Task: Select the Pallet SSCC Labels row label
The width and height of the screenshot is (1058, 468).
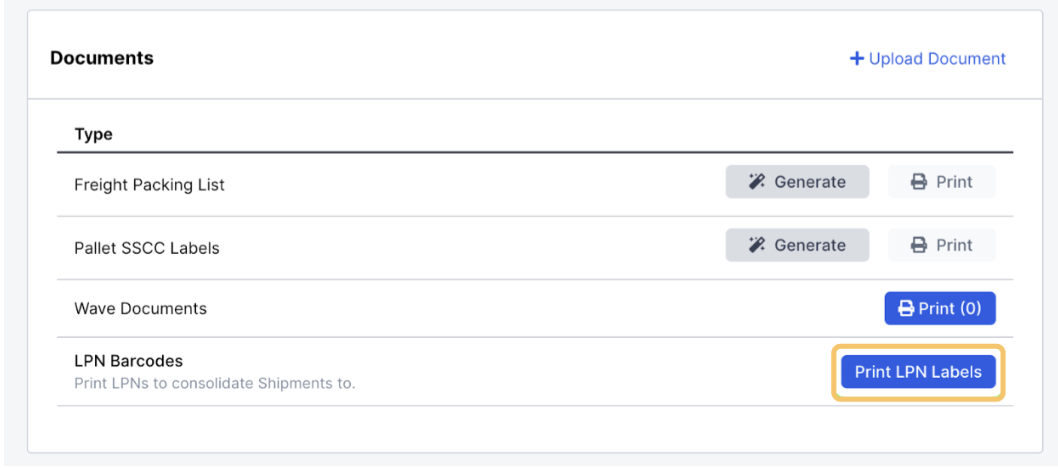Action: pyautogui.click(x=146, y=248)
